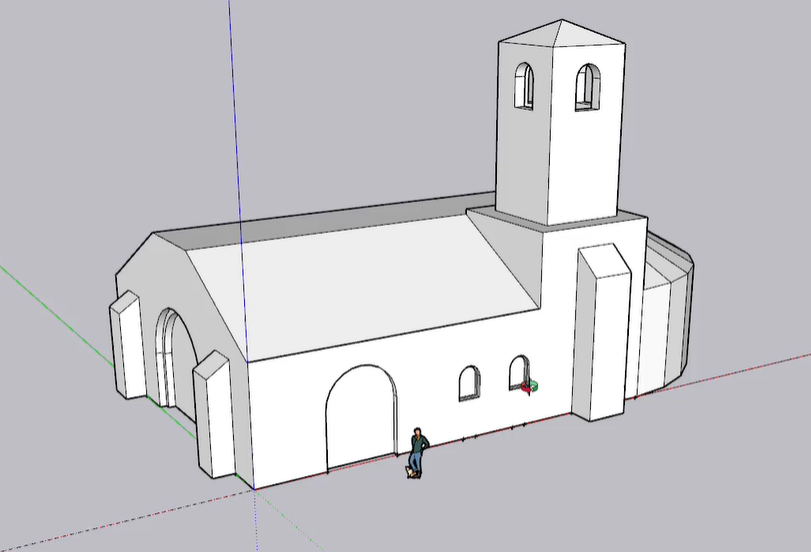Click the front buttress at the building corner
The image size is (811, 552).
(214, 414)
